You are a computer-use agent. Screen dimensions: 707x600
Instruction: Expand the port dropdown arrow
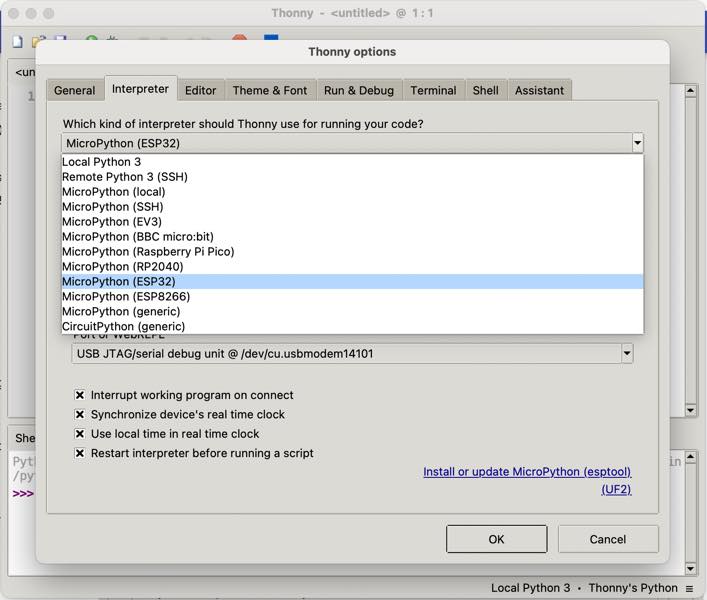(x=627, y=354)
